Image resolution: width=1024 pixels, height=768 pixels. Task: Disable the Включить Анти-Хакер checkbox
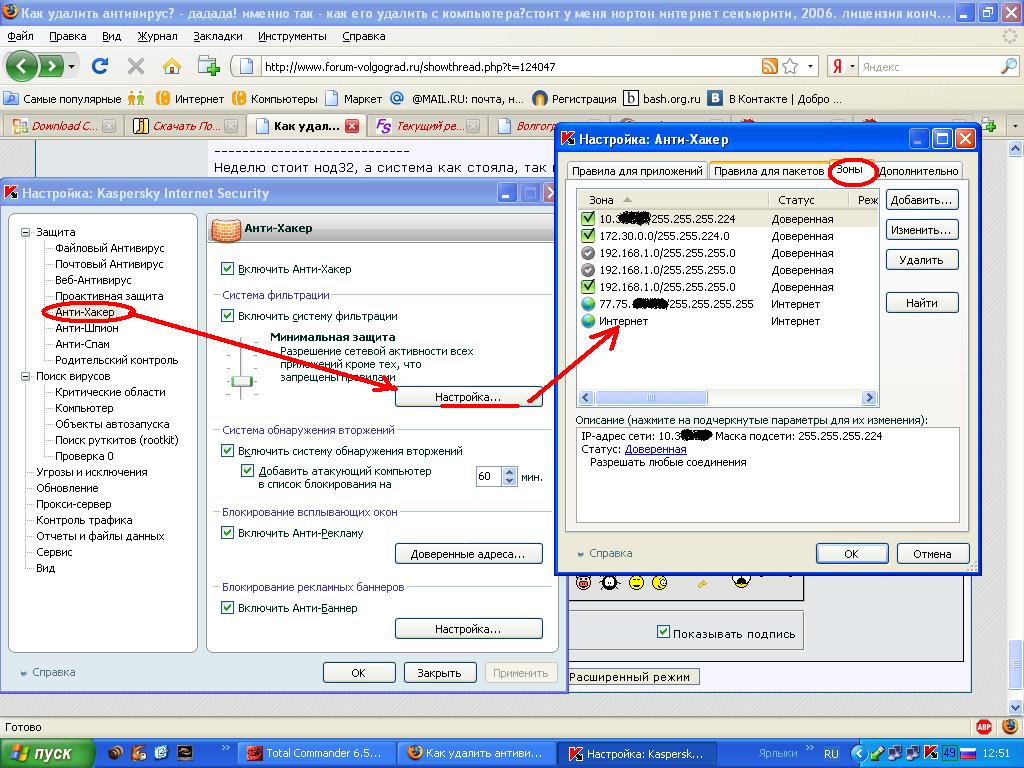pos(228,269)
